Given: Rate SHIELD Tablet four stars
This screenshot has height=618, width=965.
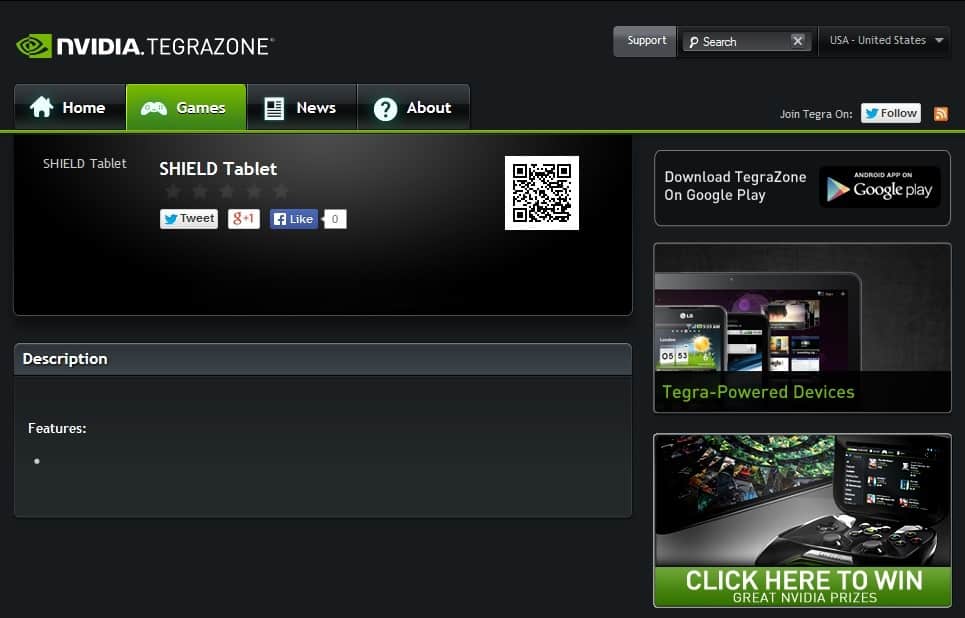Looking at the screenshot, I should [x=254, y=191].
